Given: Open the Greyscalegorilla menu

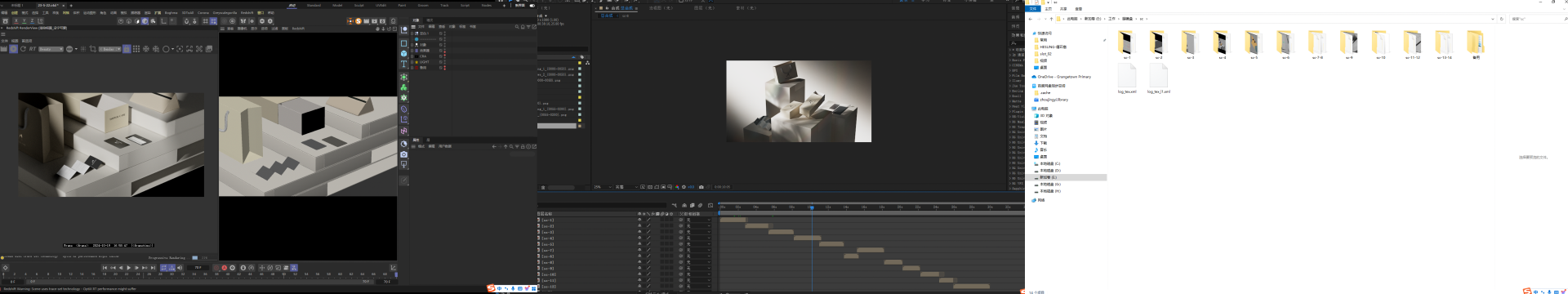Looking at the screenshot, I should point(225,13).
